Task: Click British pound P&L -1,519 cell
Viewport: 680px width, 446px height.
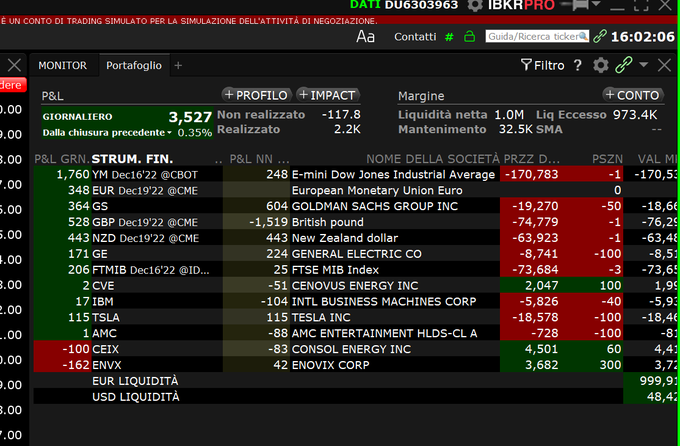Action: point(256,222)
